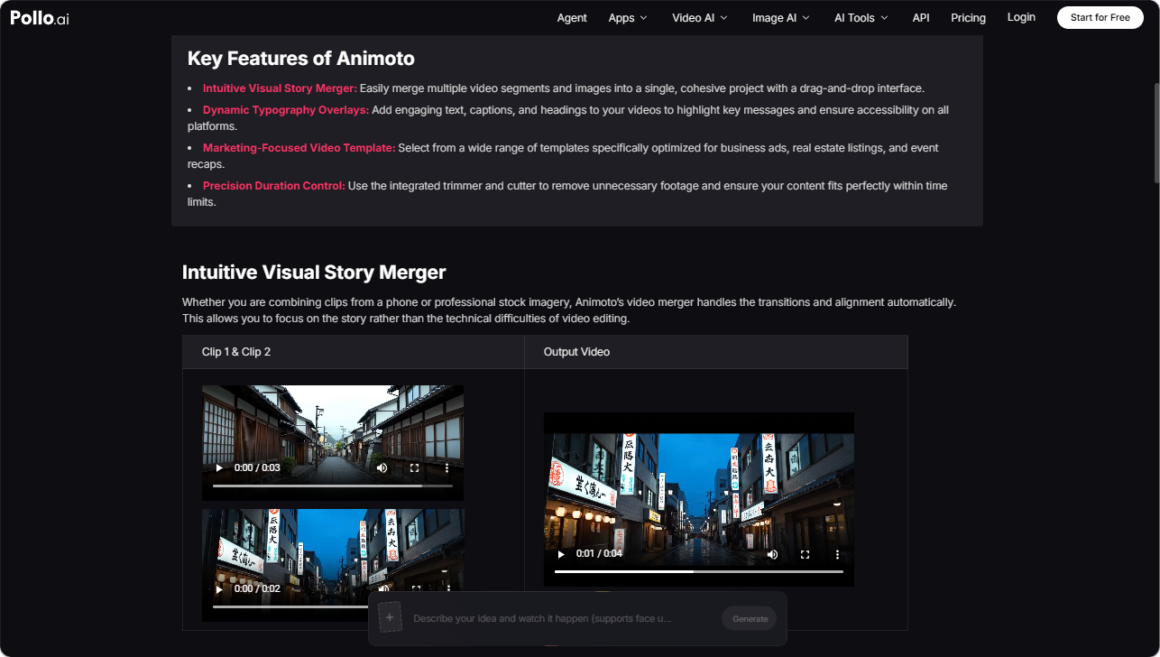
Task: Click the Marketing-Focused Video Template link
Action: pos(299,148)
